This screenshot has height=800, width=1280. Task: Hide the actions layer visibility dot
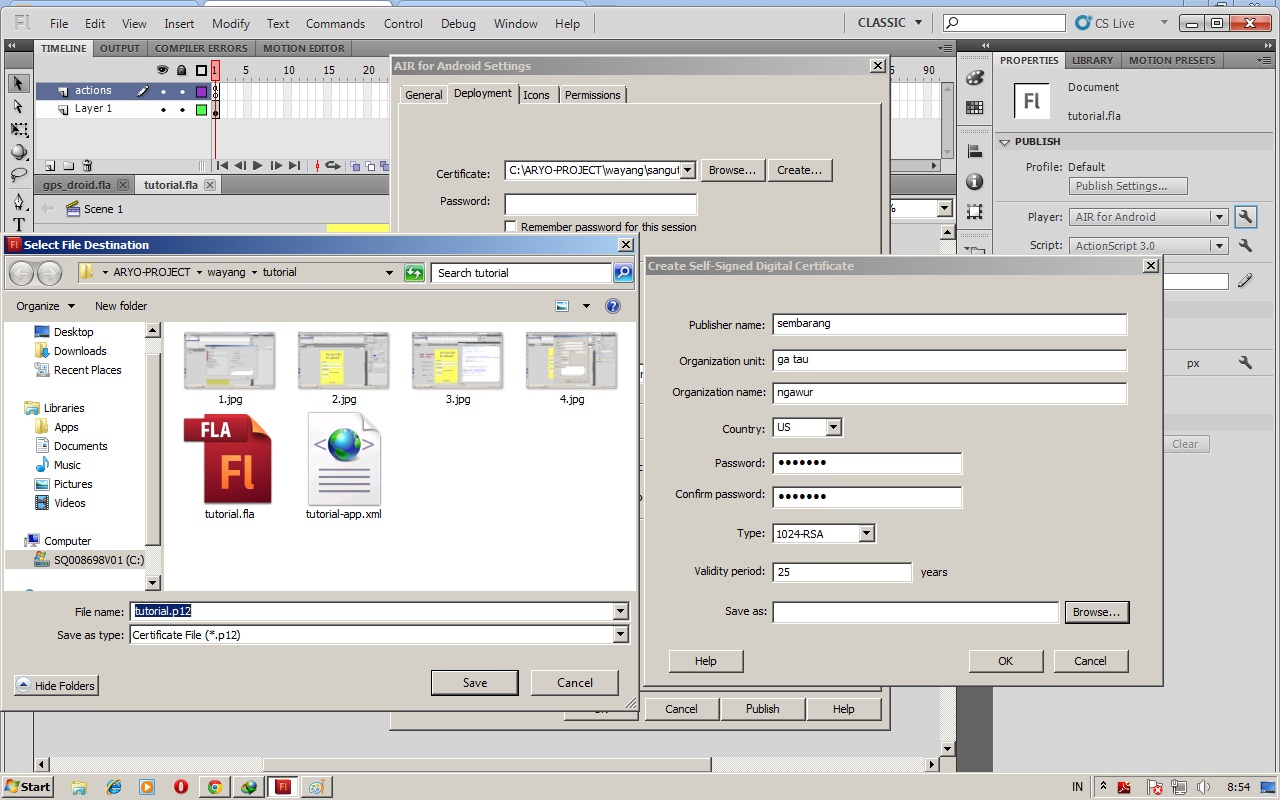[x=163, y=92]
